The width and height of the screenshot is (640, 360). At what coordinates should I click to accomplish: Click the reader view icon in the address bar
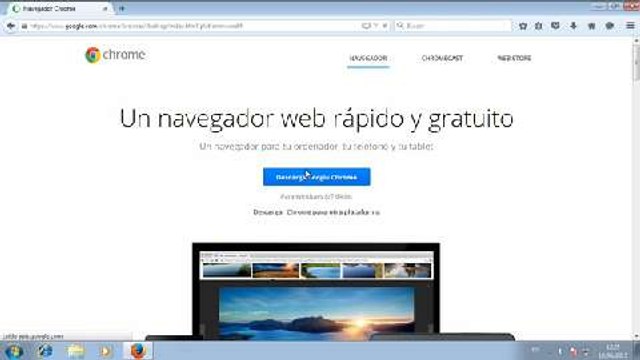pos(366,26)
